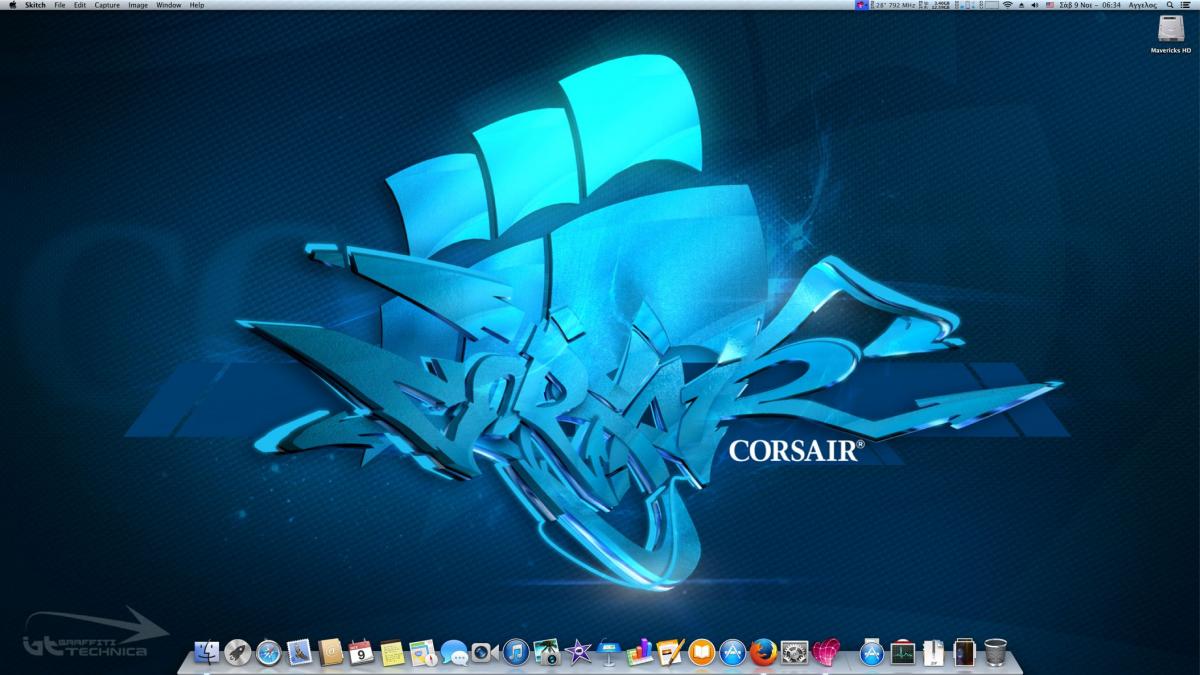Screen dimensions: 1200x675
Task: Open the Trash in the dock
Action: [x=995, y=653]
